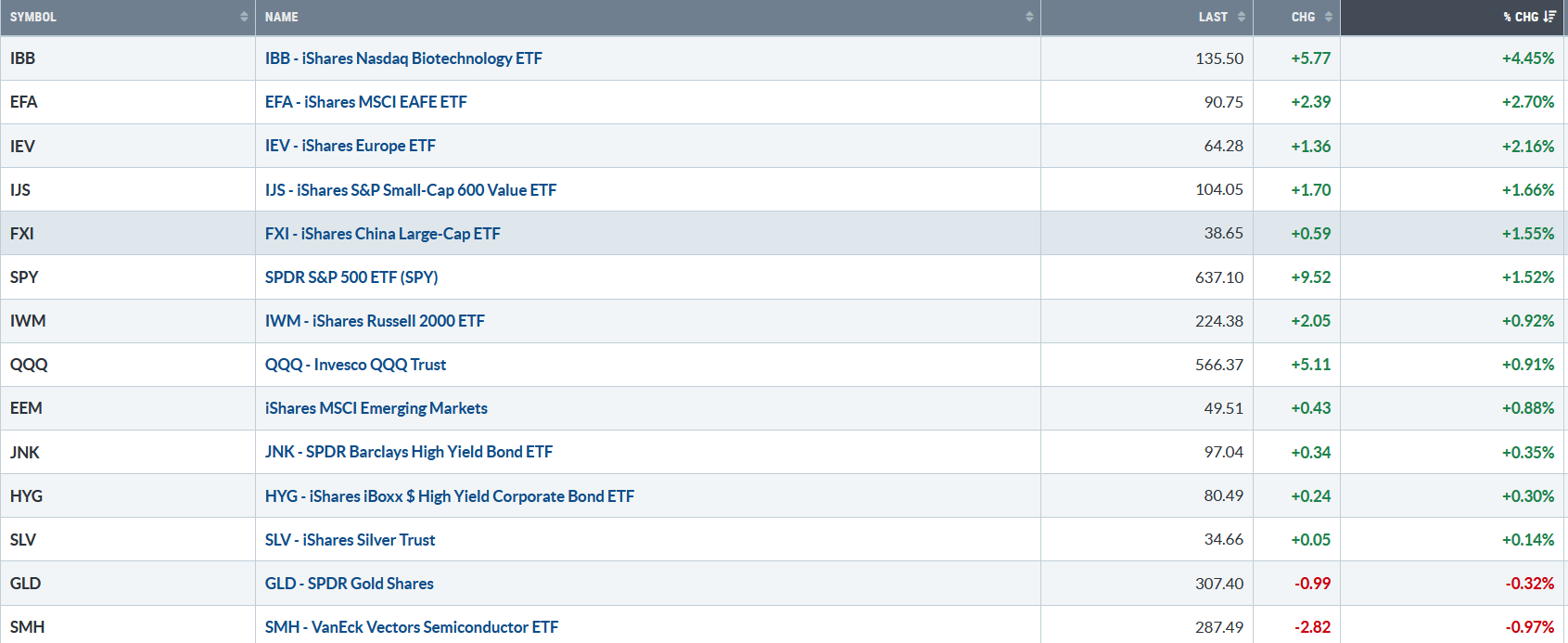The height and width of the screenshot is (643, 1568).
Task: Open IJS S&P Small-Cap 600 Value ETF link
Action: 410,190
